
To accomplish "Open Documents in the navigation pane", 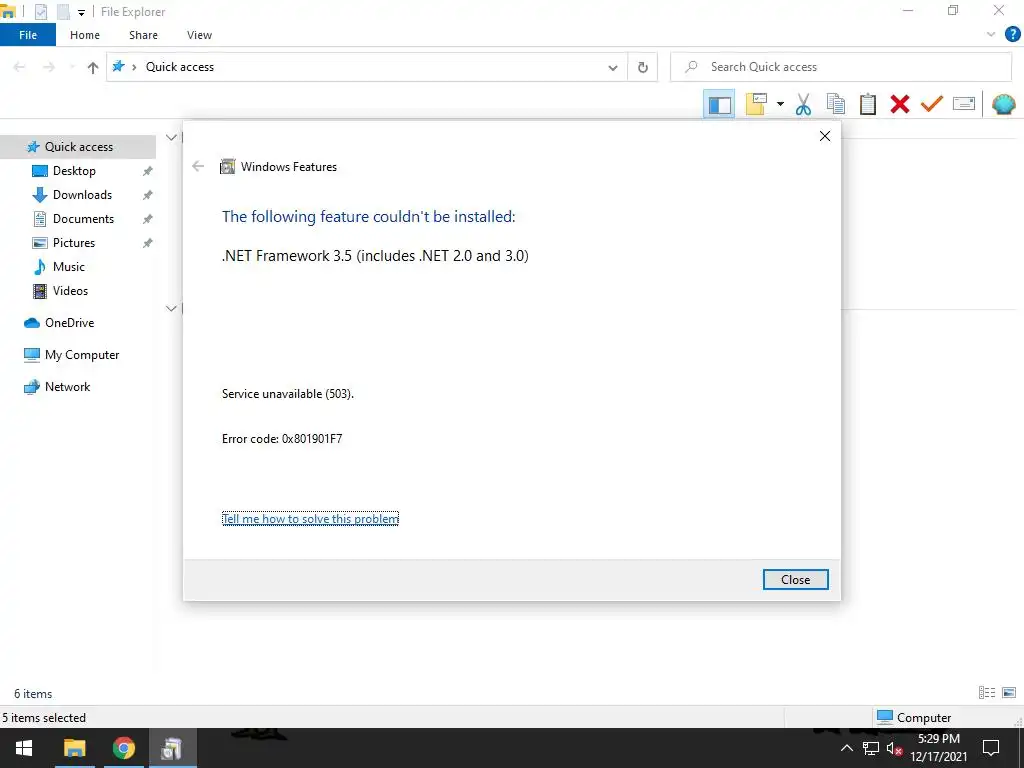I will click(x=83, y=219).
